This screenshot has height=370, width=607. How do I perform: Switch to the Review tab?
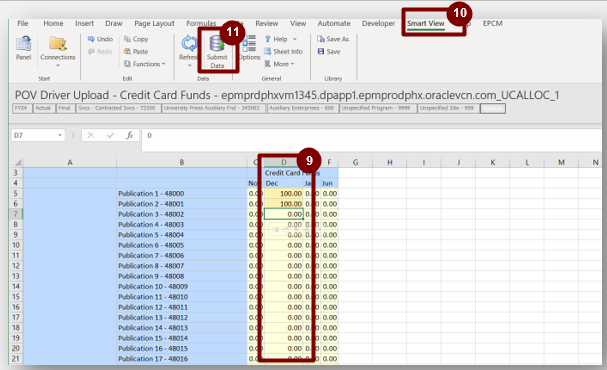(266, 23)
